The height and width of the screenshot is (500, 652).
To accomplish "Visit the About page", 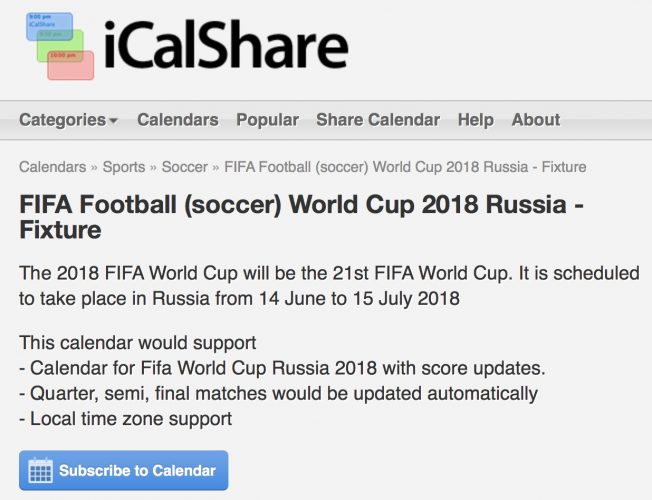I will pos(536,120).
